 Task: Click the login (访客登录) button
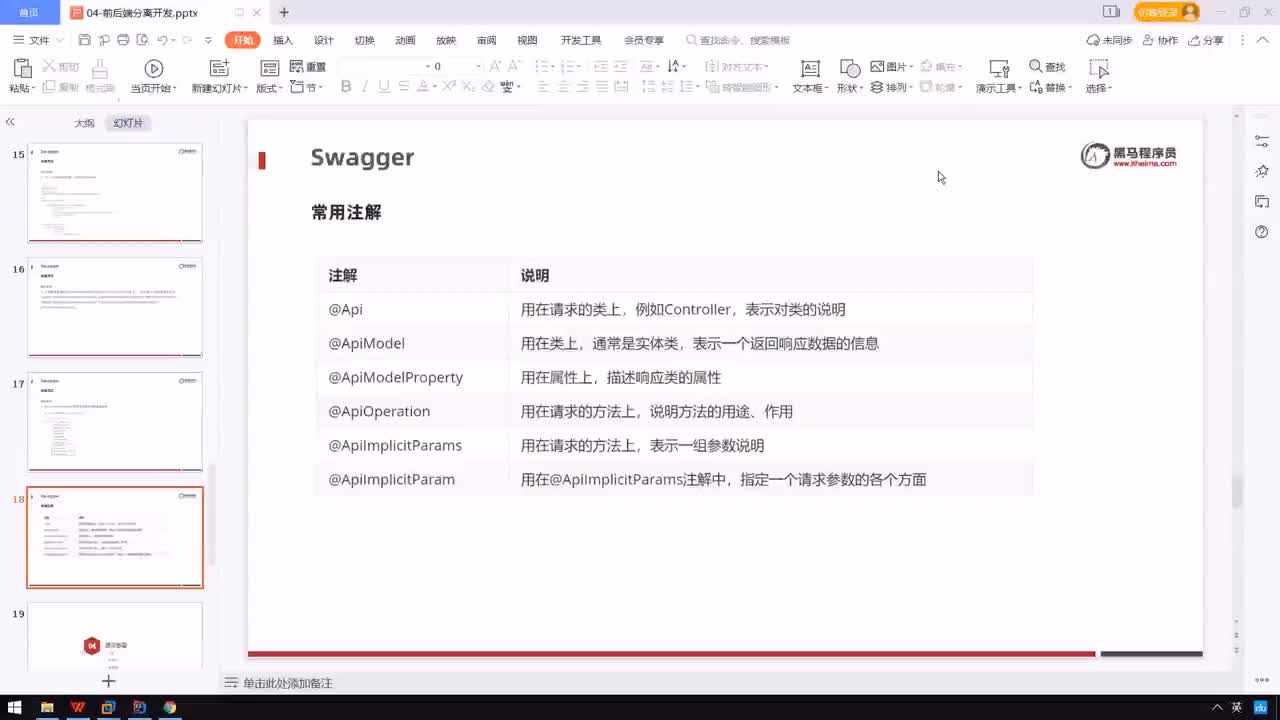click(x=1166, y=12)
